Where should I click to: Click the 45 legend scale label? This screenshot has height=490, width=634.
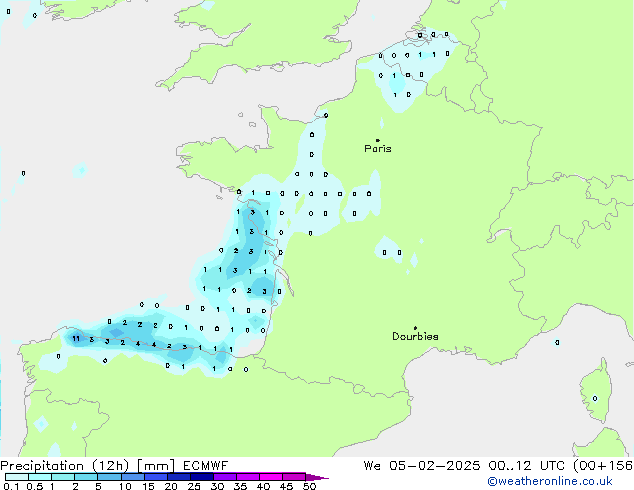coord(286,486)
